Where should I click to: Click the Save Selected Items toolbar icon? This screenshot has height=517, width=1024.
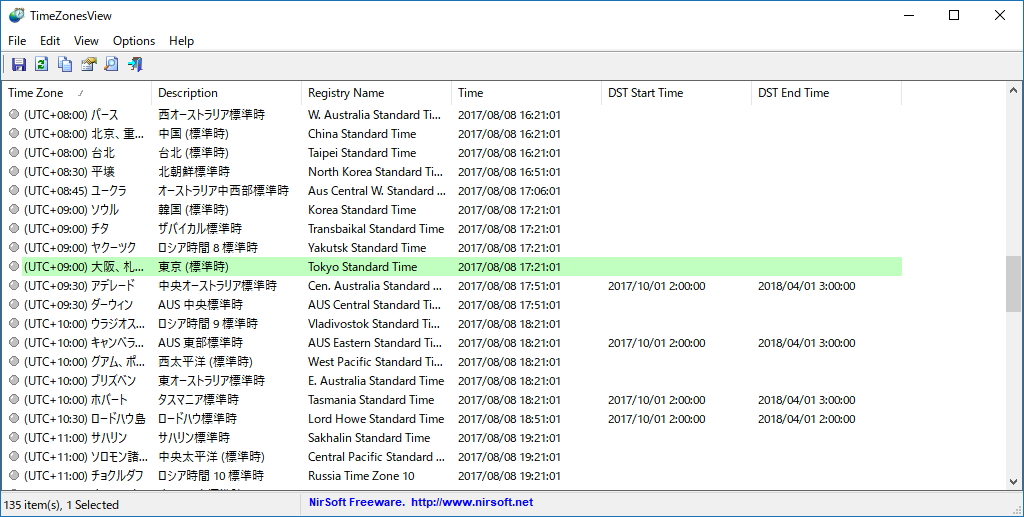coord(18,64)
